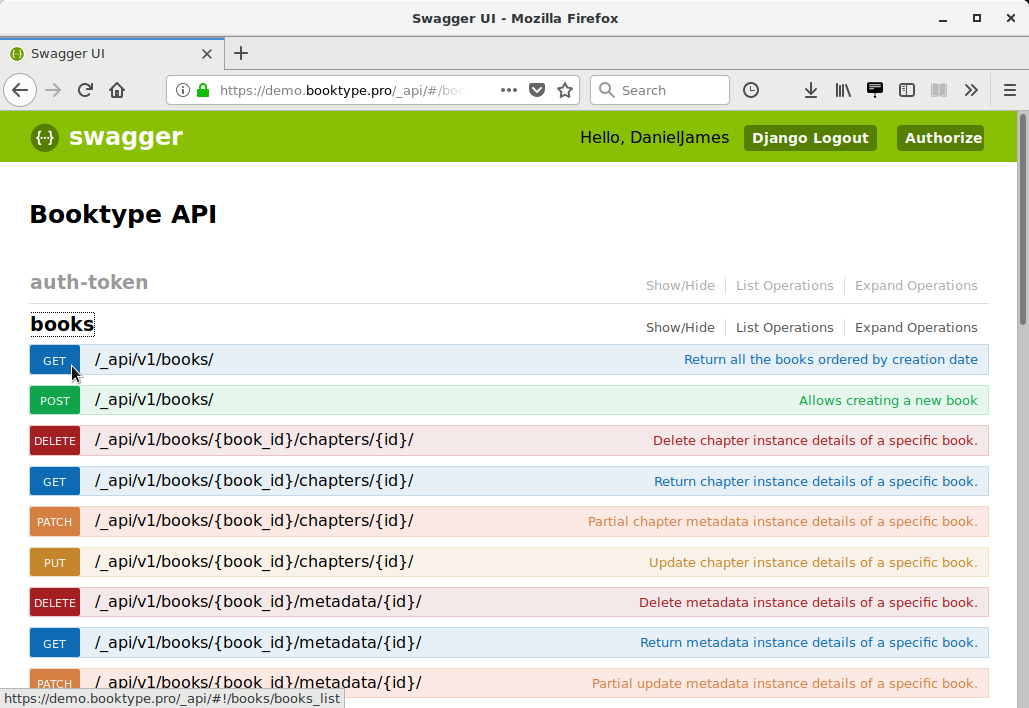This screenshot has width=1029, height=708.
Task: Click 'Return metadata instance details' description
Action: tap(808, 642)
